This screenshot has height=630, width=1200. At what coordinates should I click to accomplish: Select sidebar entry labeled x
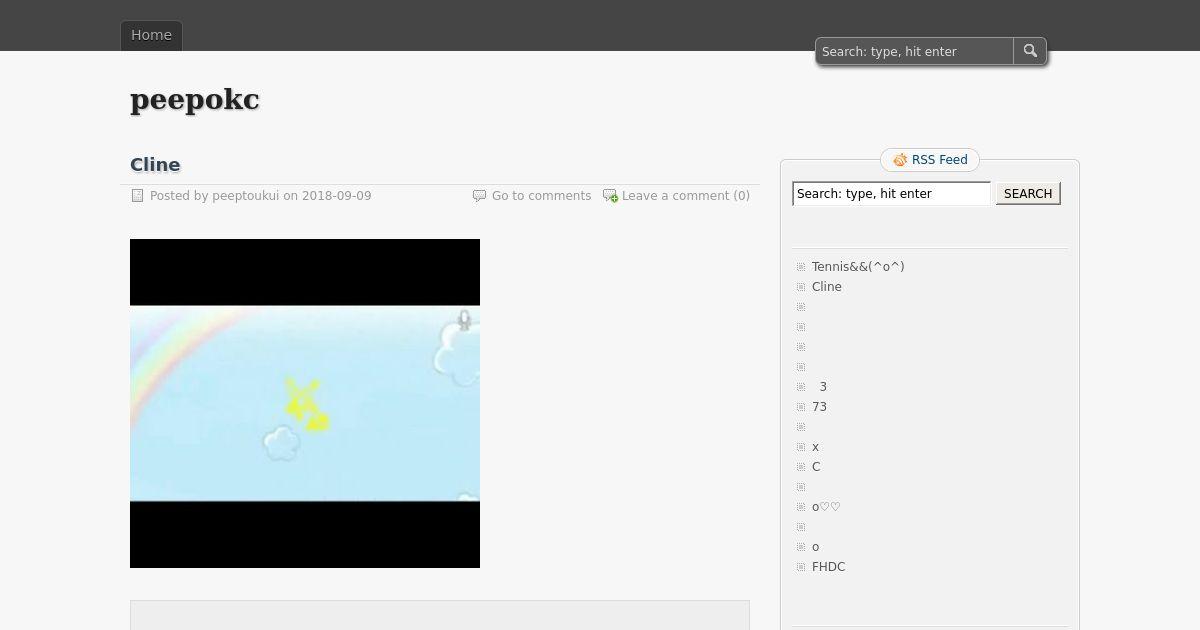816,447
